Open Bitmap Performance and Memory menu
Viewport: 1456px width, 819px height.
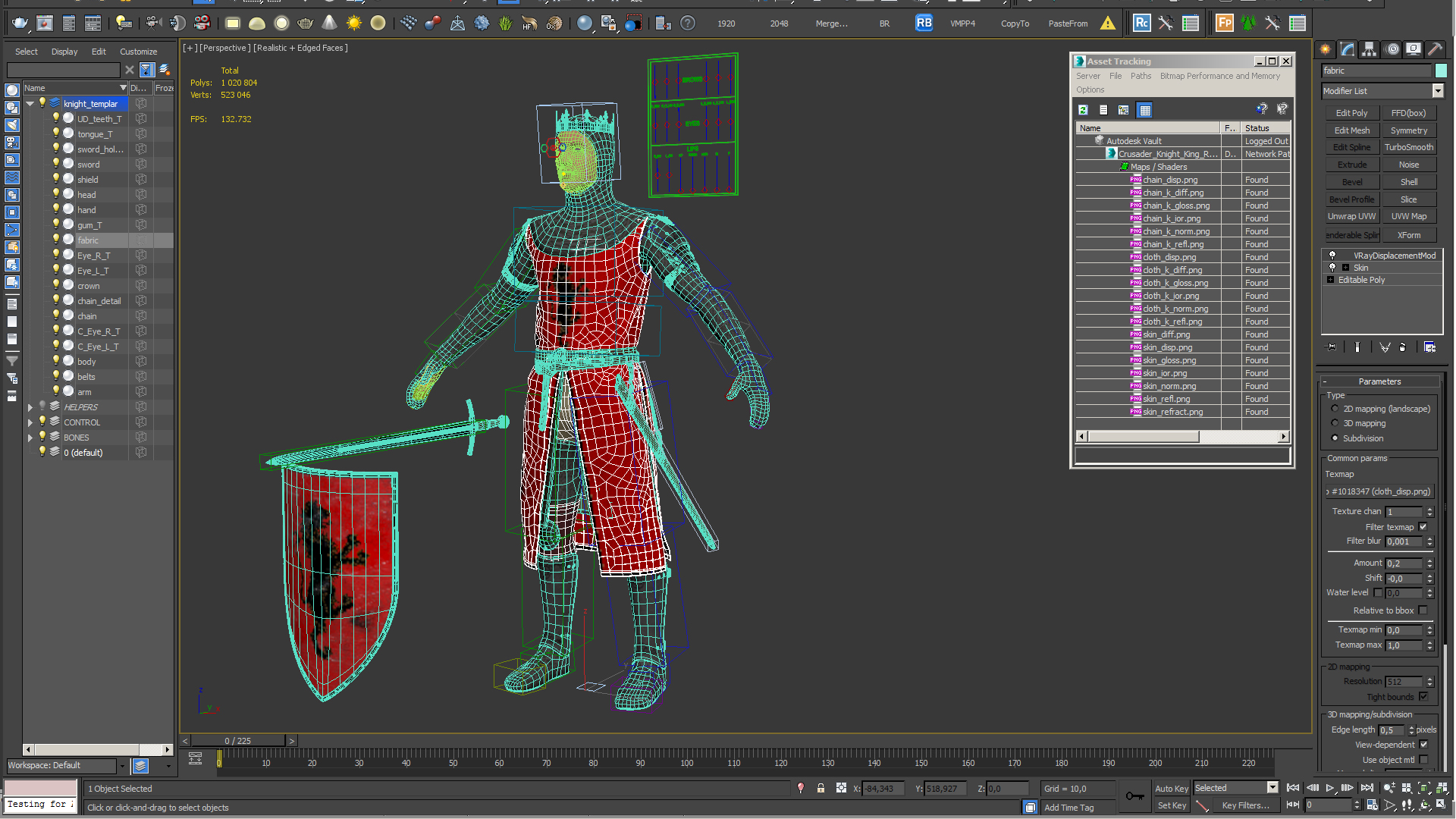click(1219, 76)
